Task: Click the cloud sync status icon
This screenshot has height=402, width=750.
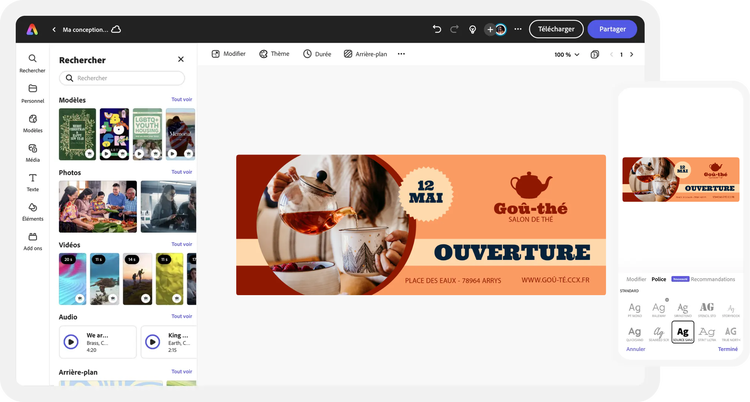Action: (x=116, y=29)
